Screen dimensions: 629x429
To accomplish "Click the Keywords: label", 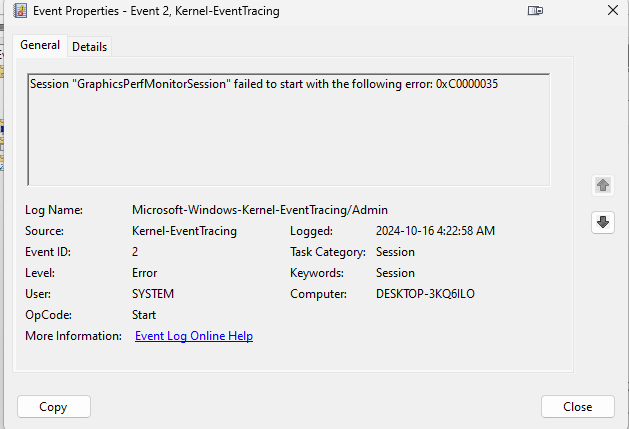I will click(317, 273).
